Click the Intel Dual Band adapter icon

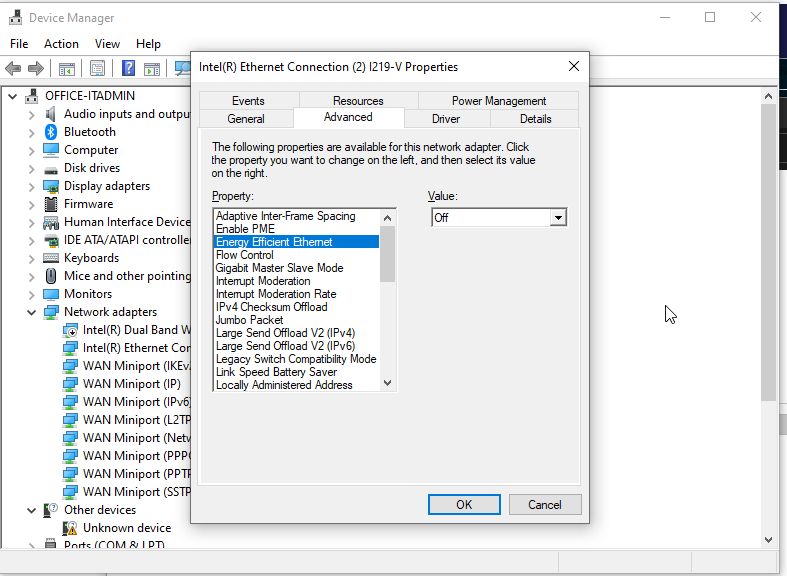(70, 330)
